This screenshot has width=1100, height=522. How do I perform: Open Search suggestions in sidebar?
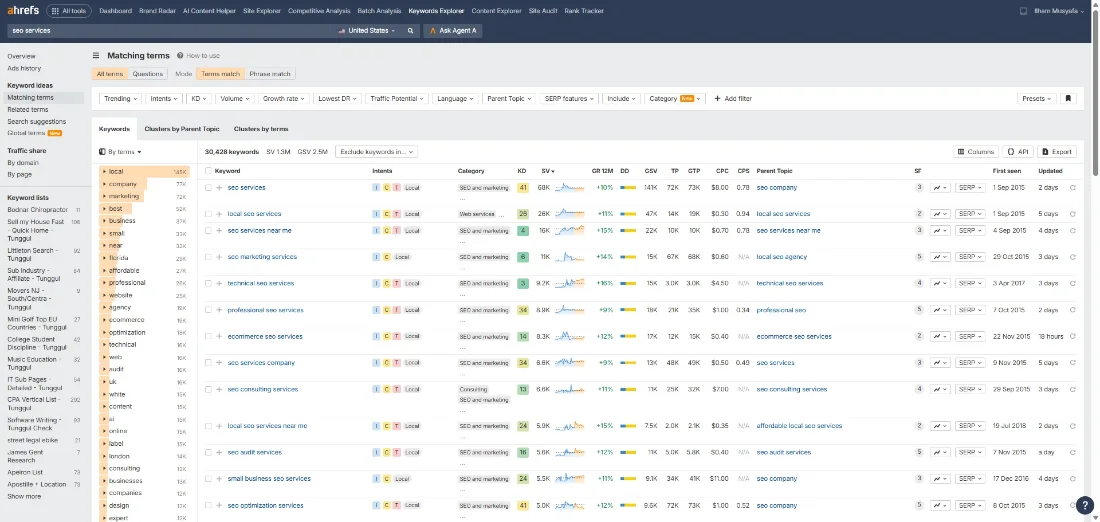click(x=36, y=121)
